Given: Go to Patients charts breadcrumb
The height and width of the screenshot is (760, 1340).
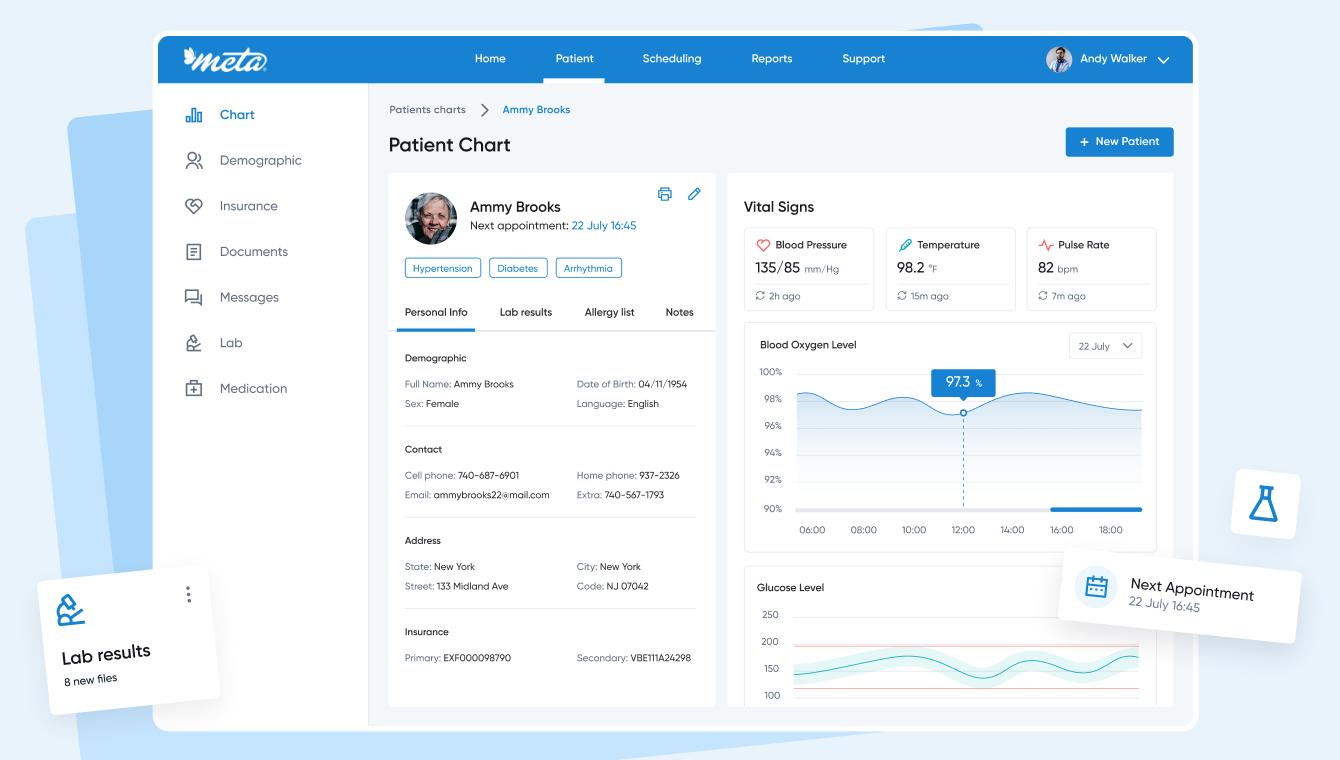Looking at the screenshot, I should [427, 110].
